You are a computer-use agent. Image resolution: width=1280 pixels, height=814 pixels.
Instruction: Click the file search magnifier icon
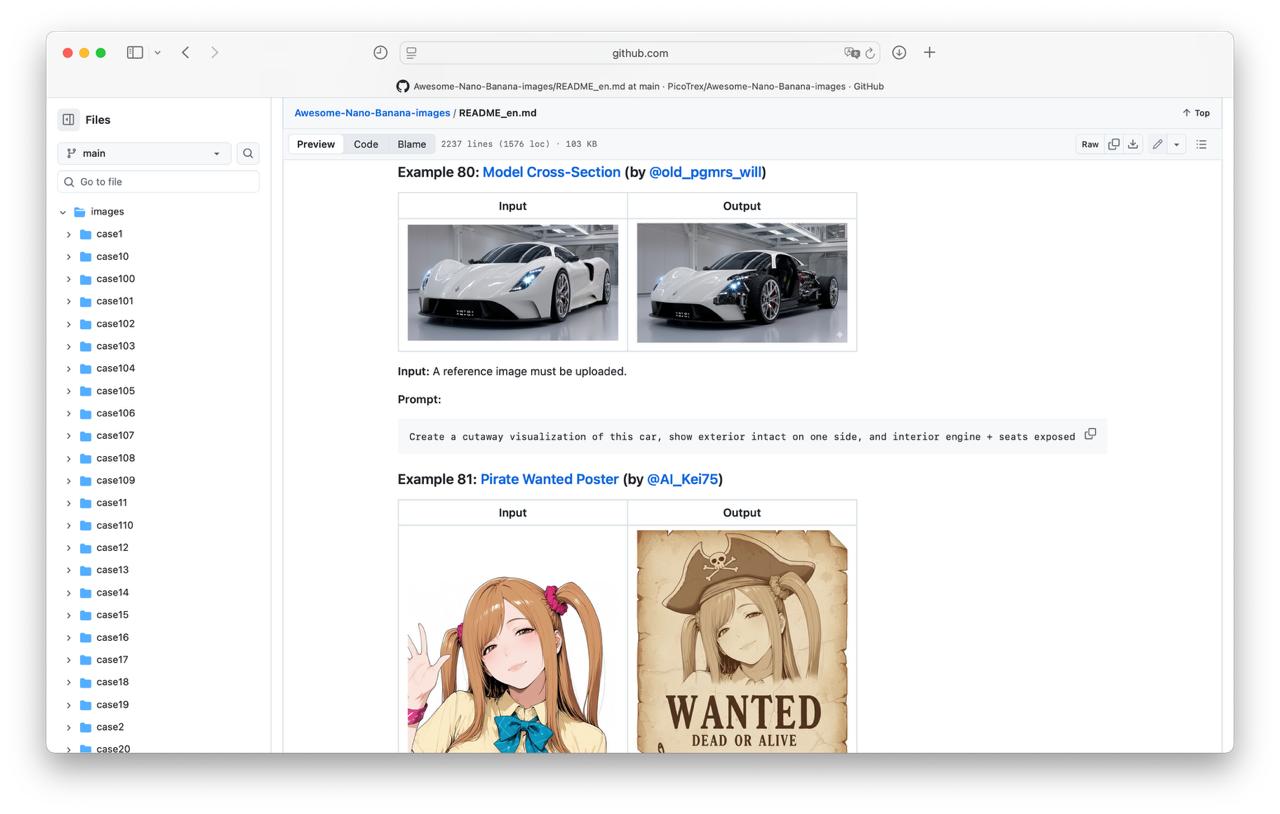pyautogui.click(x=248, y=153)
